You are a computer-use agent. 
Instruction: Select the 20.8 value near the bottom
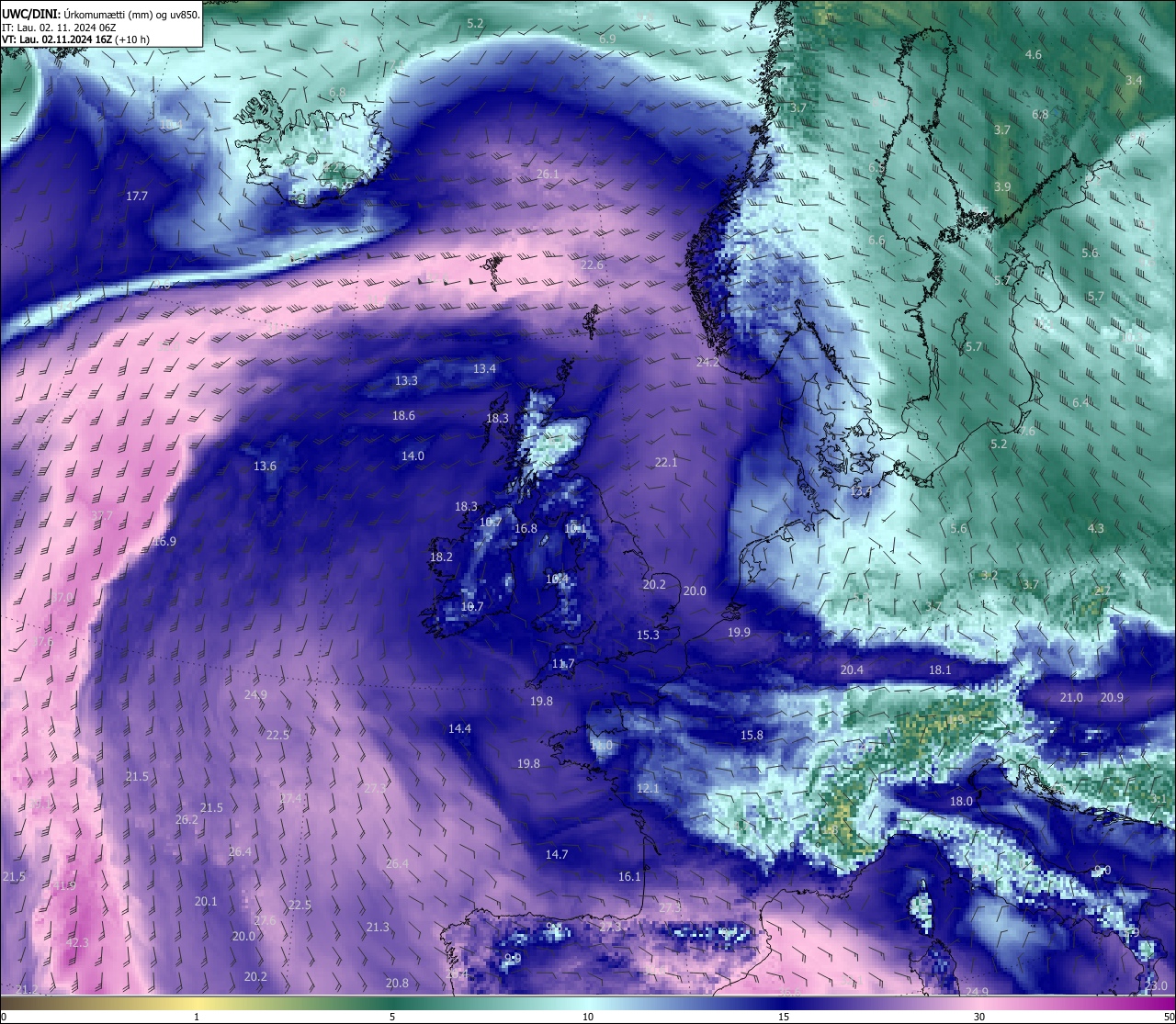(397, 983)
